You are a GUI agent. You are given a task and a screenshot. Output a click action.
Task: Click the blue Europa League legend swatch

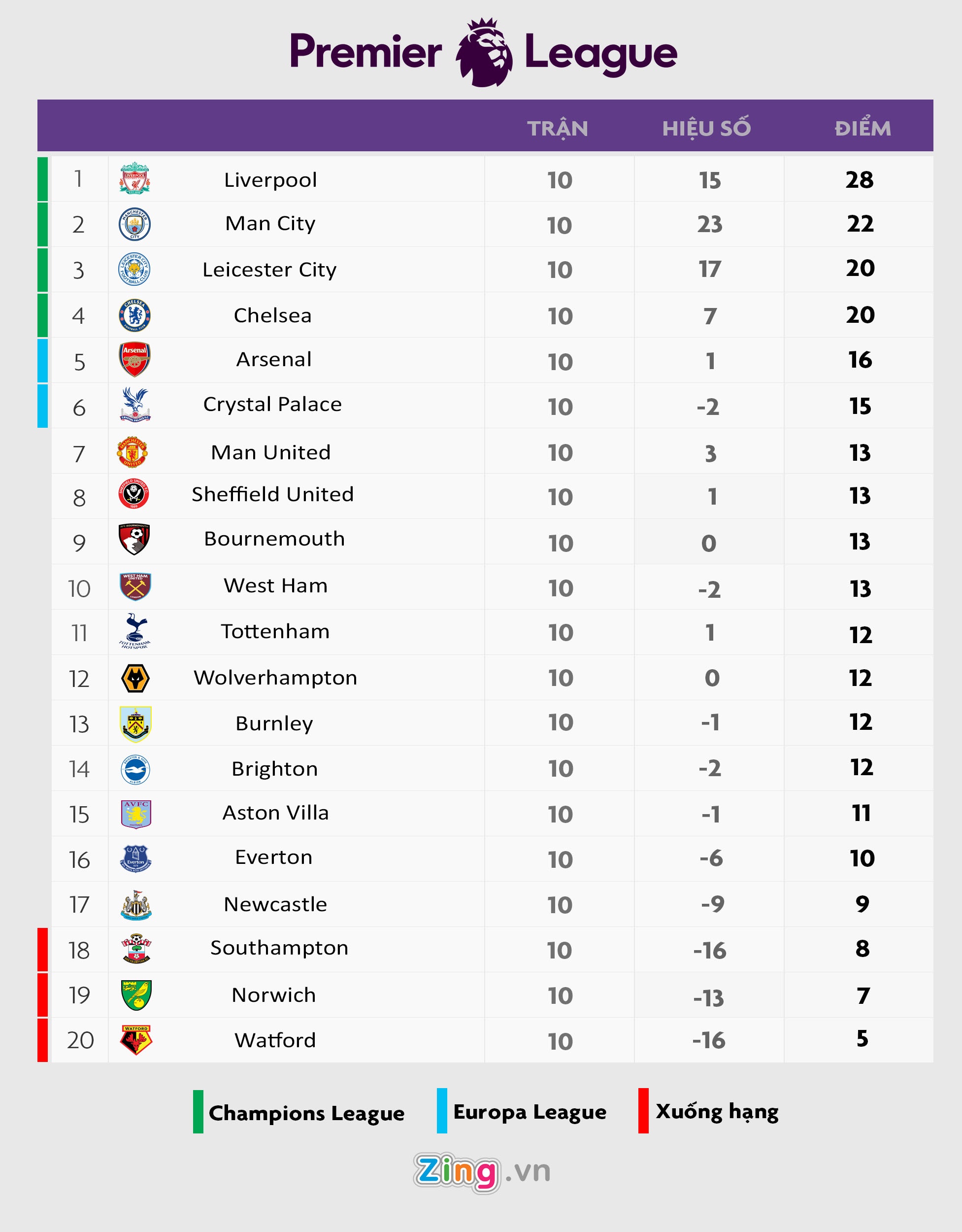pos(442,1111)
